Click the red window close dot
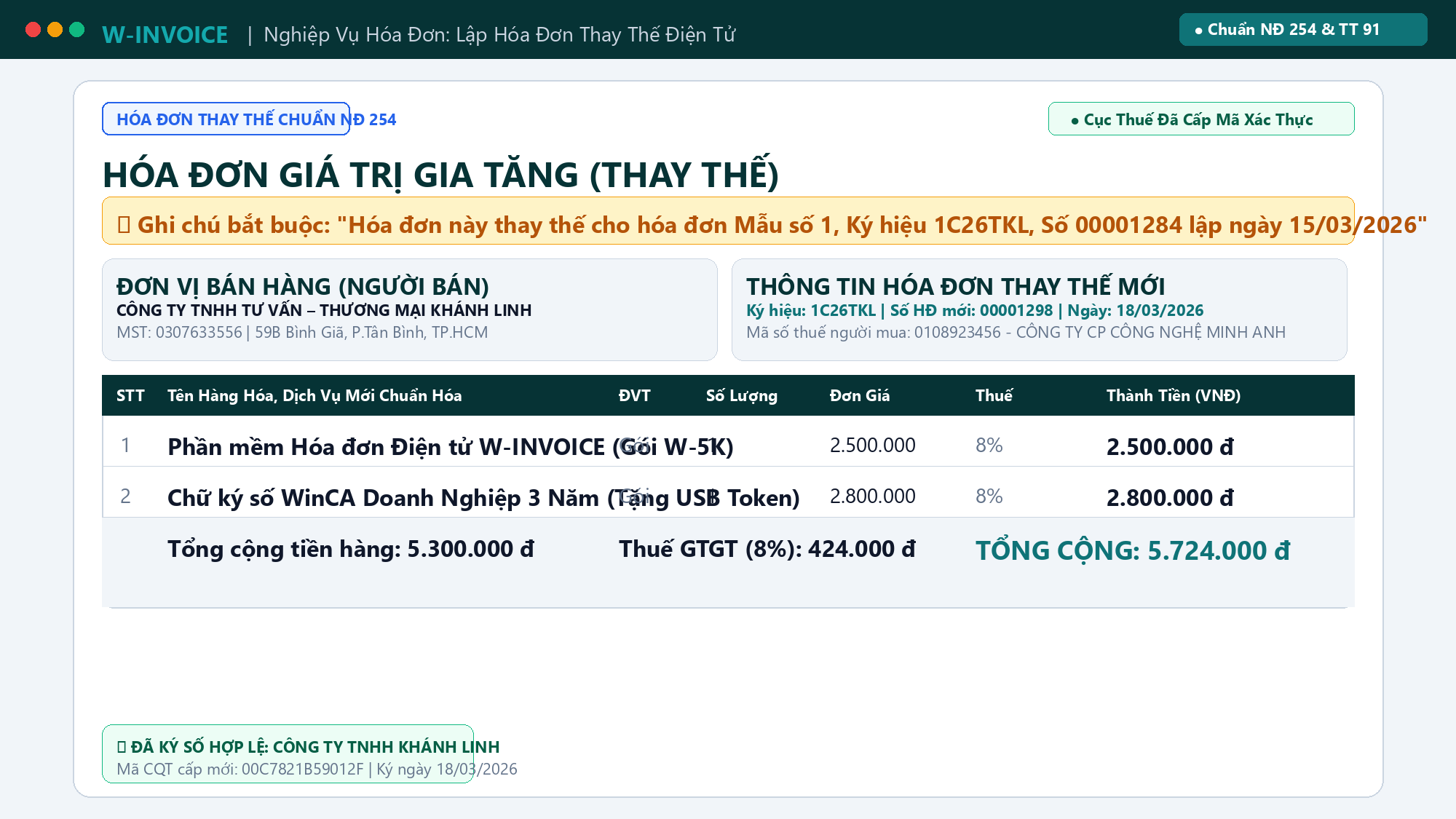 point(33,29)
